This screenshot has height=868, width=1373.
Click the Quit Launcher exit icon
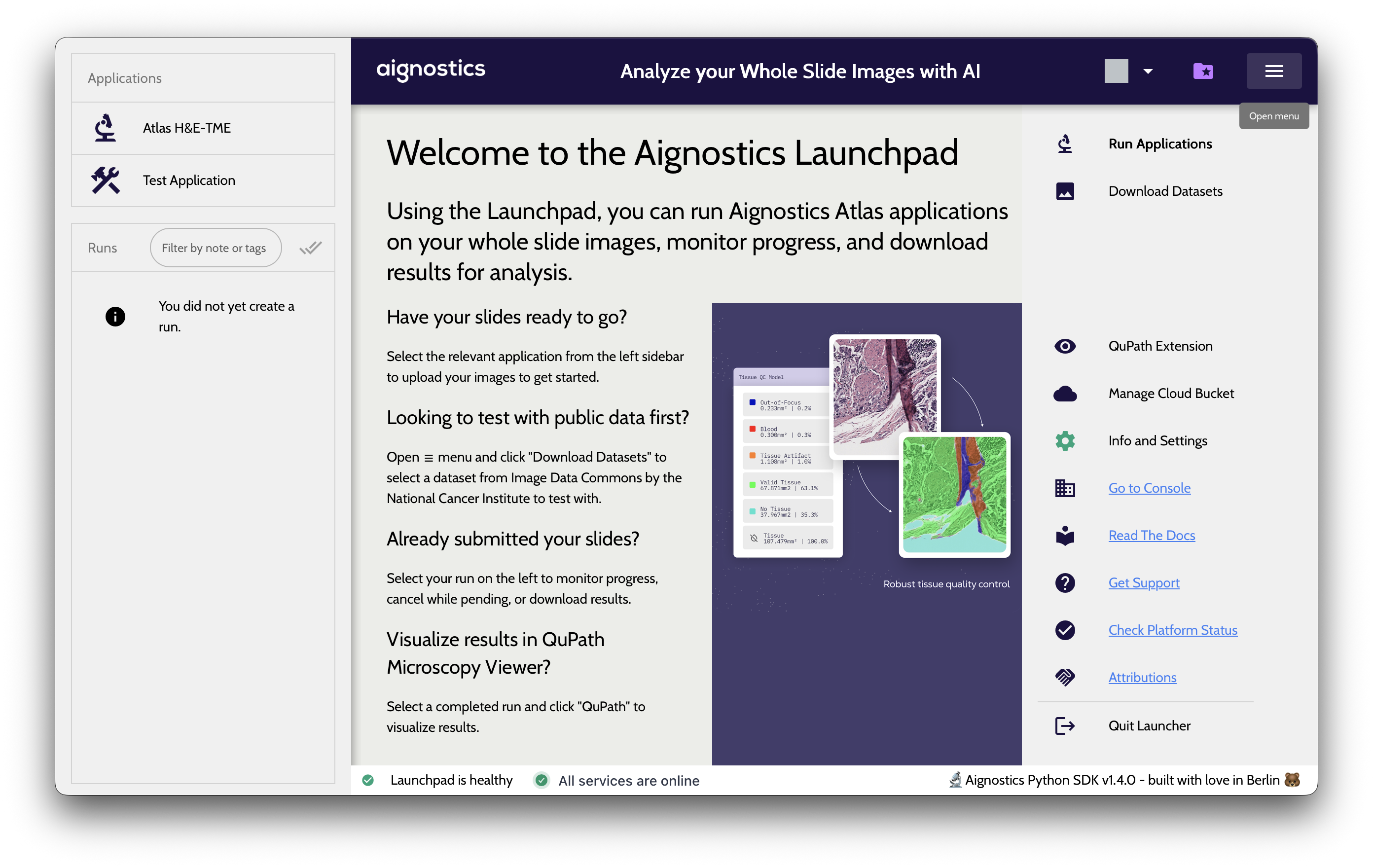[x=1065, y=726]
